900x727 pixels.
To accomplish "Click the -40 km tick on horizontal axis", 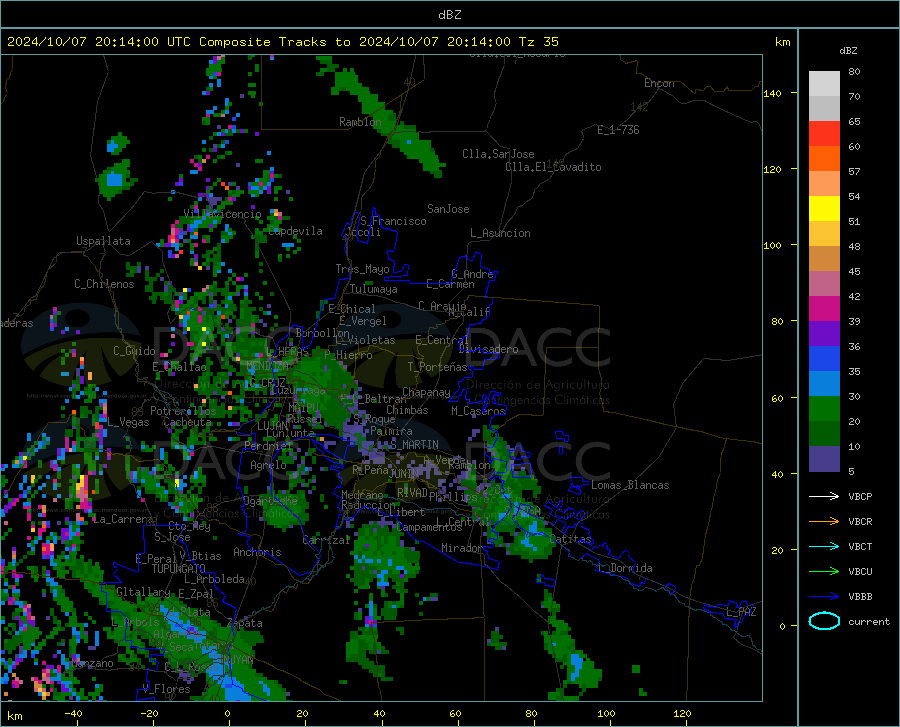I will coord(73,714).
